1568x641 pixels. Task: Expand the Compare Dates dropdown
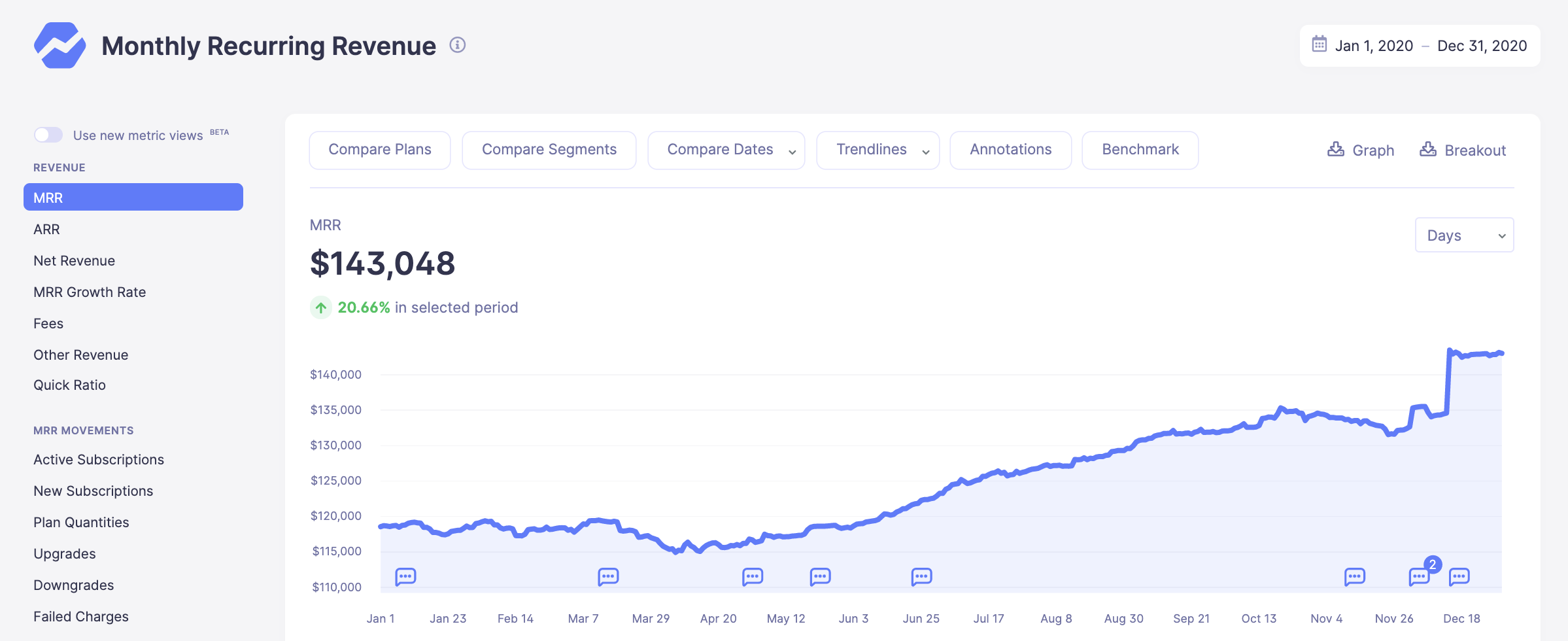click(726, 150)
